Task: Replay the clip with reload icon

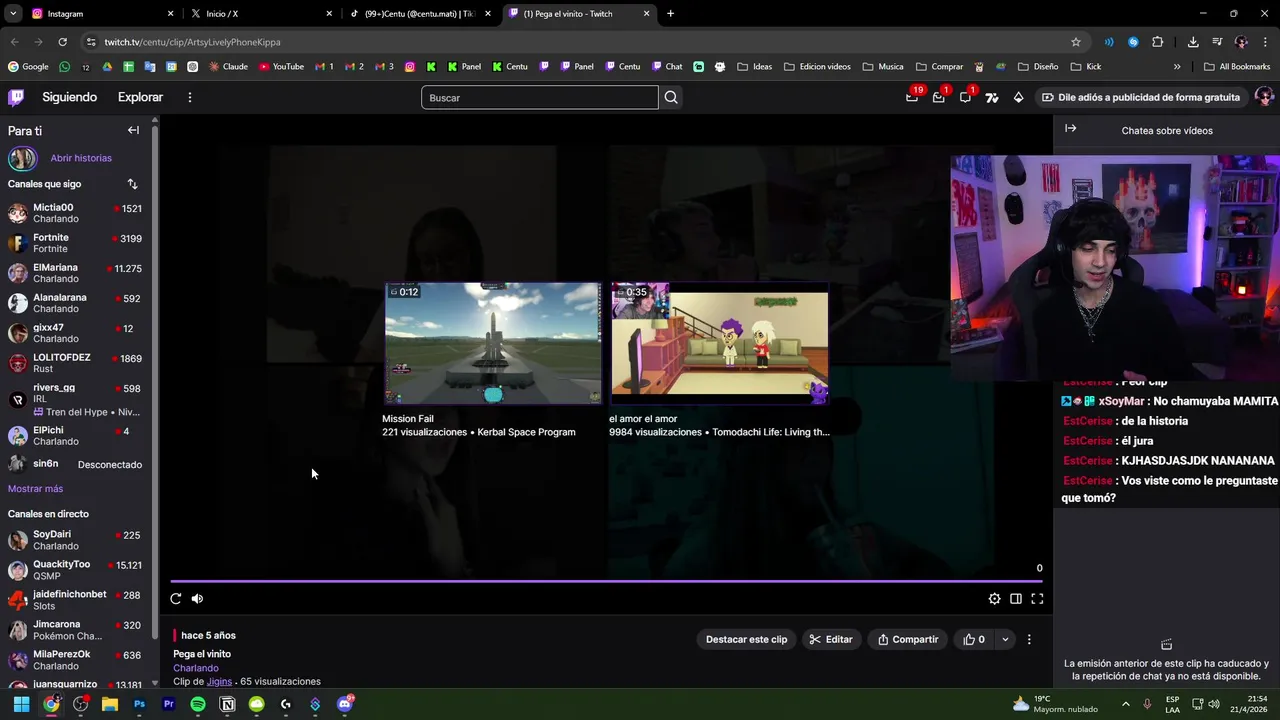Action: coord(176,599)
